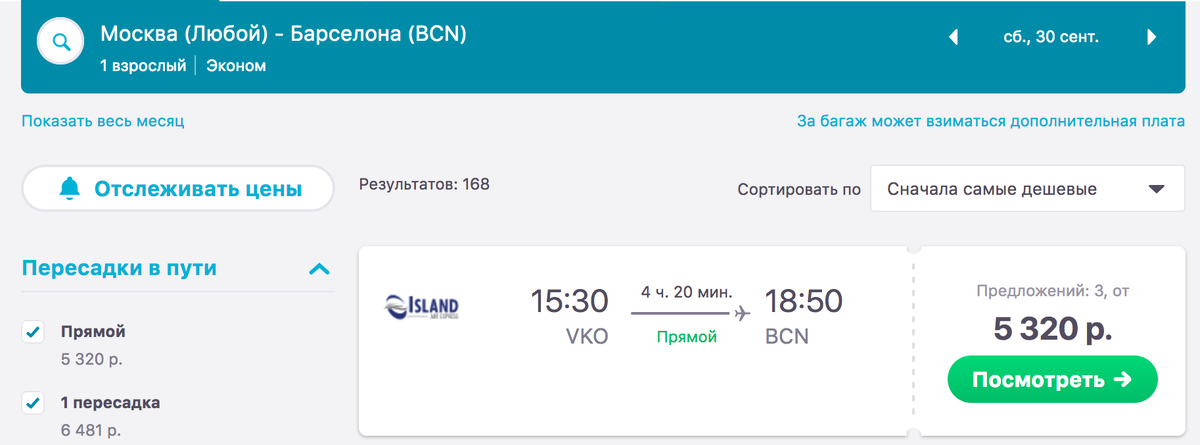Viewport: 1200px width, 445px height.
Task: Click the date сб., 30 сент.
Action: pyautogui.click(x=1051, y=38)
